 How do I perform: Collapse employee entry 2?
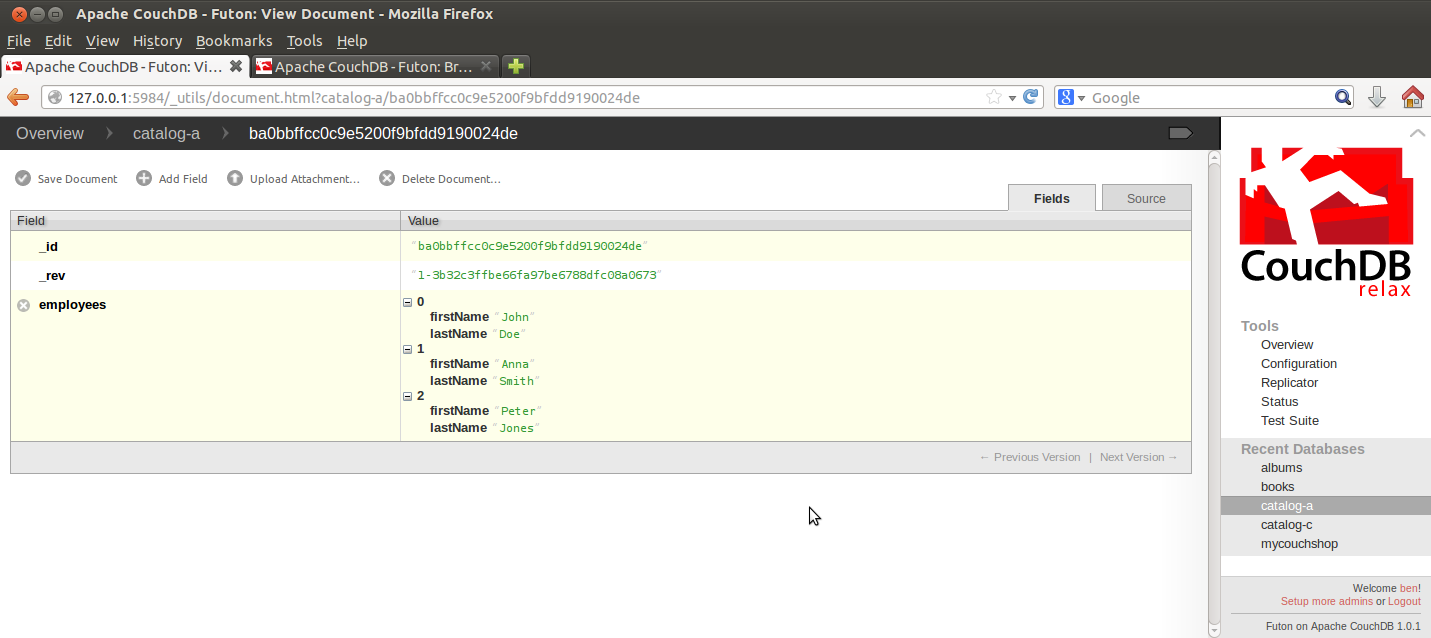407,396
